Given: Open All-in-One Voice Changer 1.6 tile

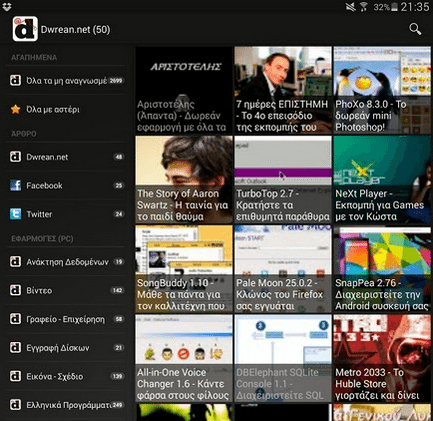Looking at the screenshot, I should [x=184, y=358].
